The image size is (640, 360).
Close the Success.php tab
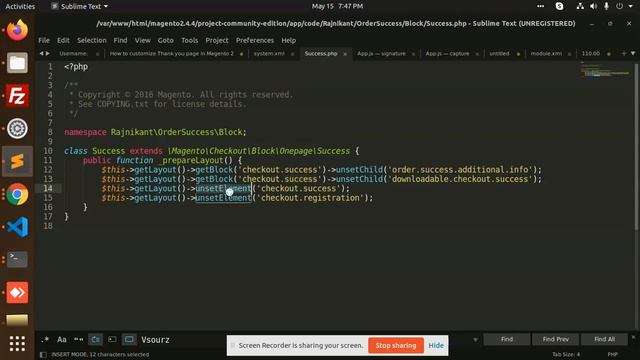coord(345,54)
